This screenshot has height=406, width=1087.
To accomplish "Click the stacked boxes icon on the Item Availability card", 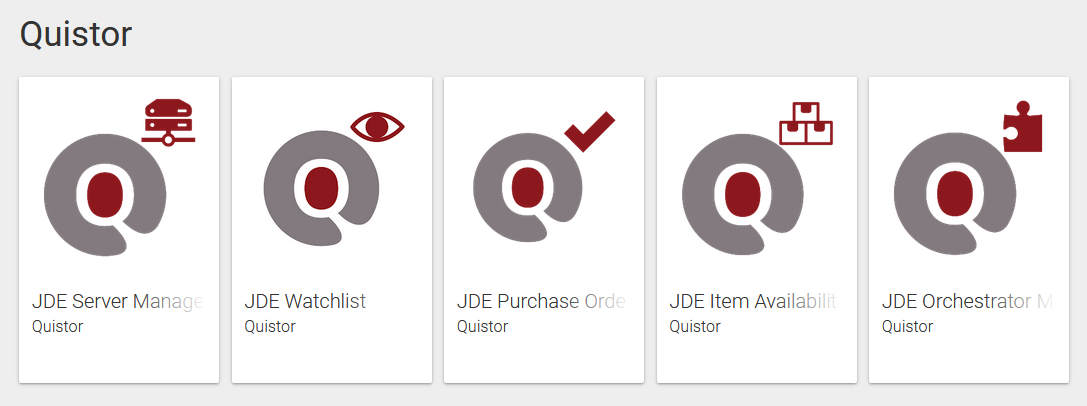I will 806,124.
